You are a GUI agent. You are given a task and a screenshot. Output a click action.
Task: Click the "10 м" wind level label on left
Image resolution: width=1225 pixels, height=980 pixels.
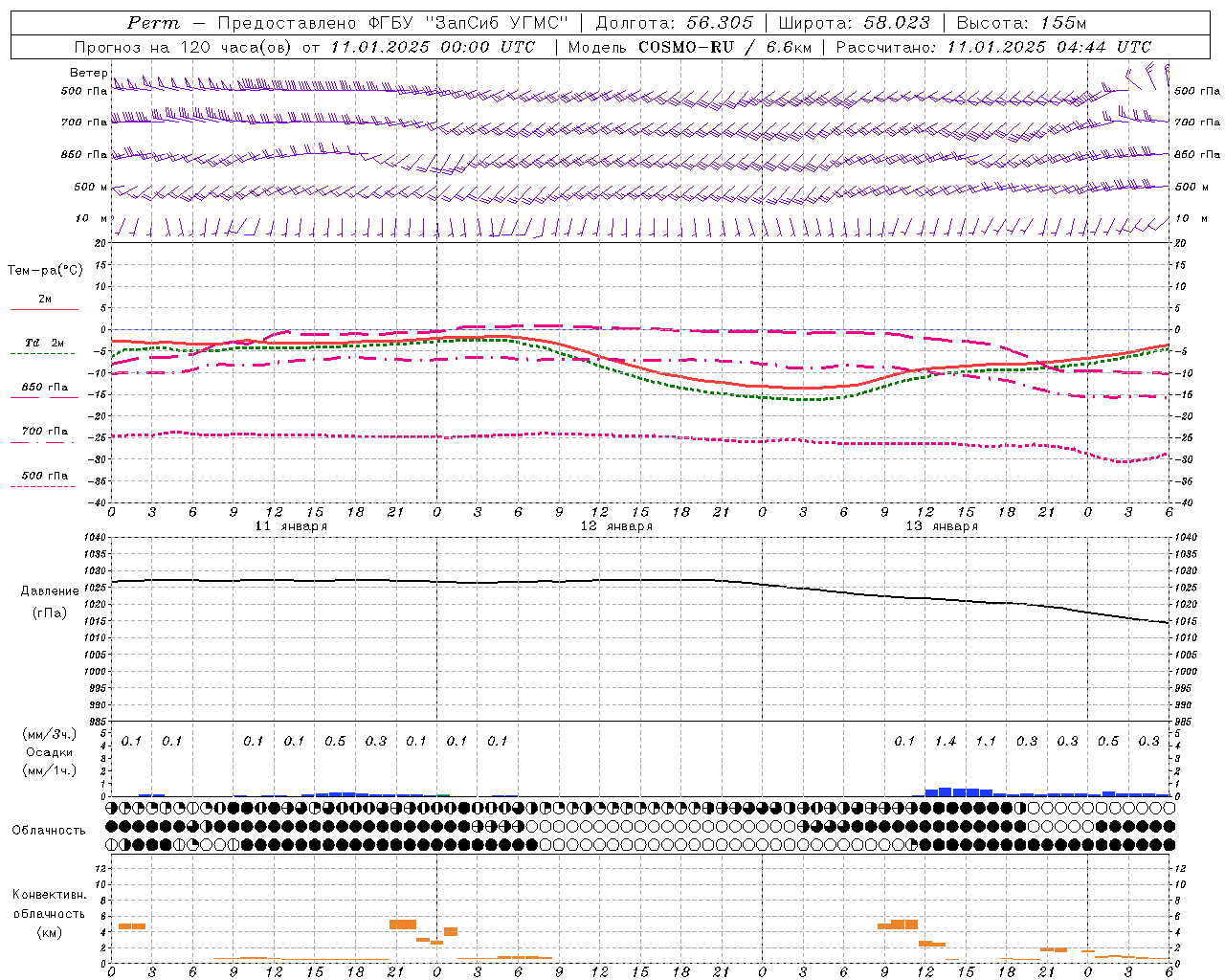click(x=92, y=219)
